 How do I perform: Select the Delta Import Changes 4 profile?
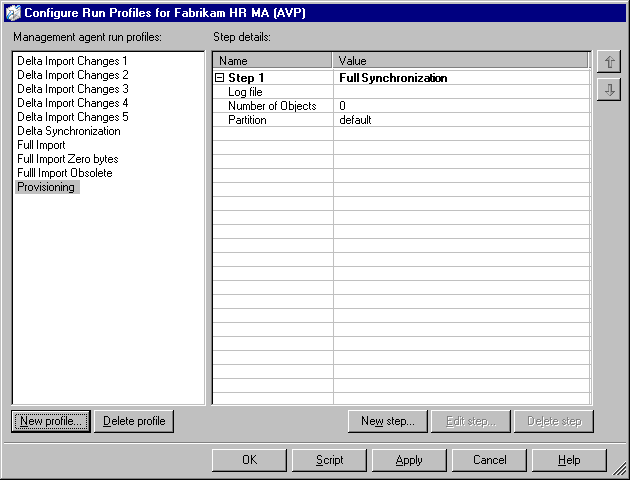click(x=73, y=103)
